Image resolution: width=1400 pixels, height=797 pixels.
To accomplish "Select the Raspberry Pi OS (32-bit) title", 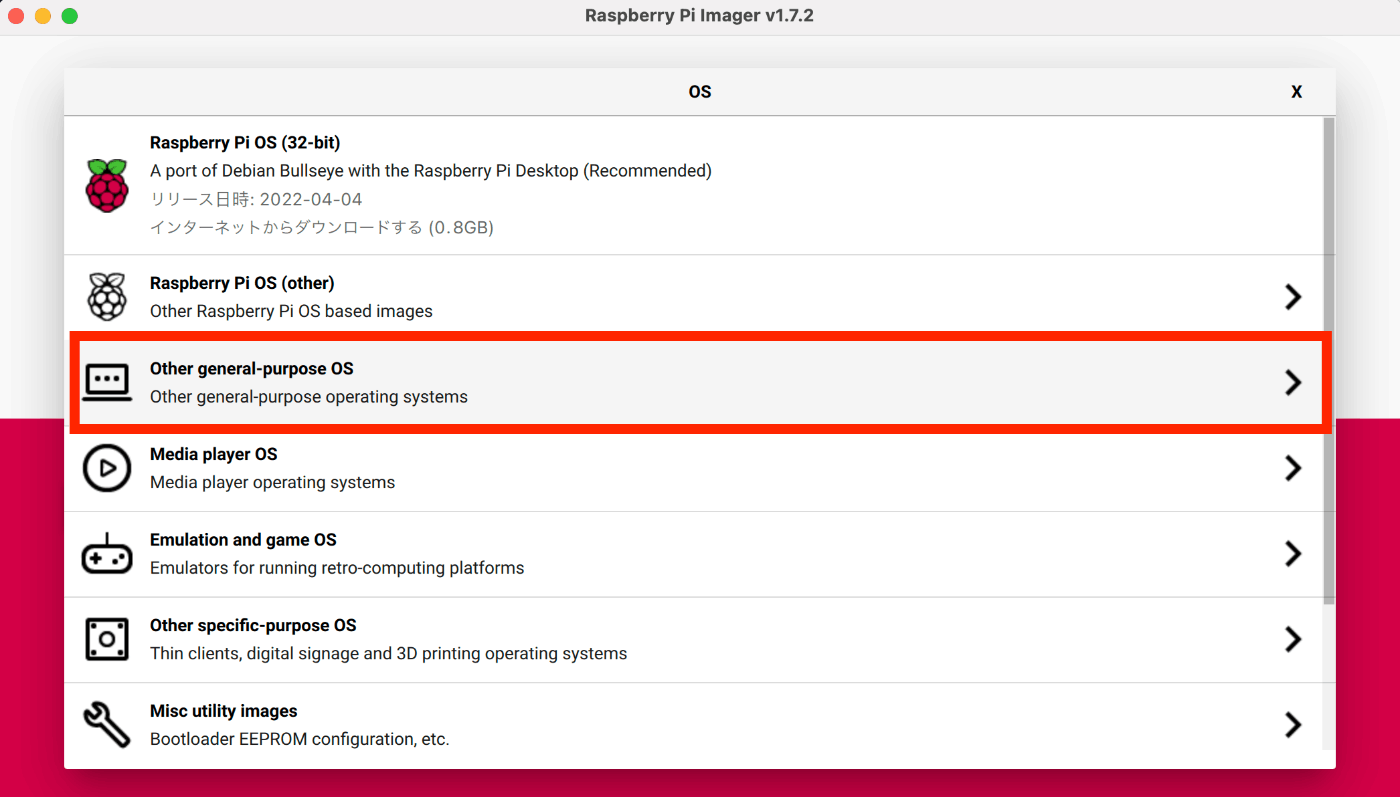I will coord(245,143).
